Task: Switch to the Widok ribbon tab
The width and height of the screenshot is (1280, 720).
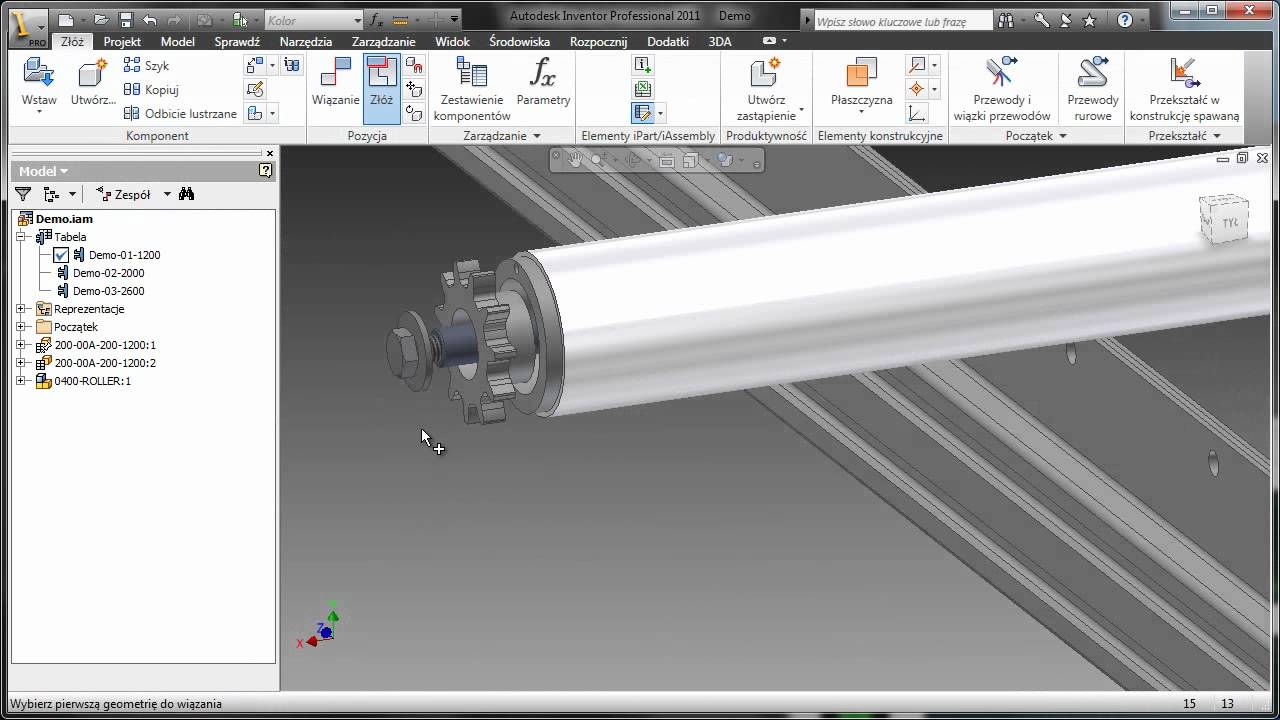Action: pos(452,42)
